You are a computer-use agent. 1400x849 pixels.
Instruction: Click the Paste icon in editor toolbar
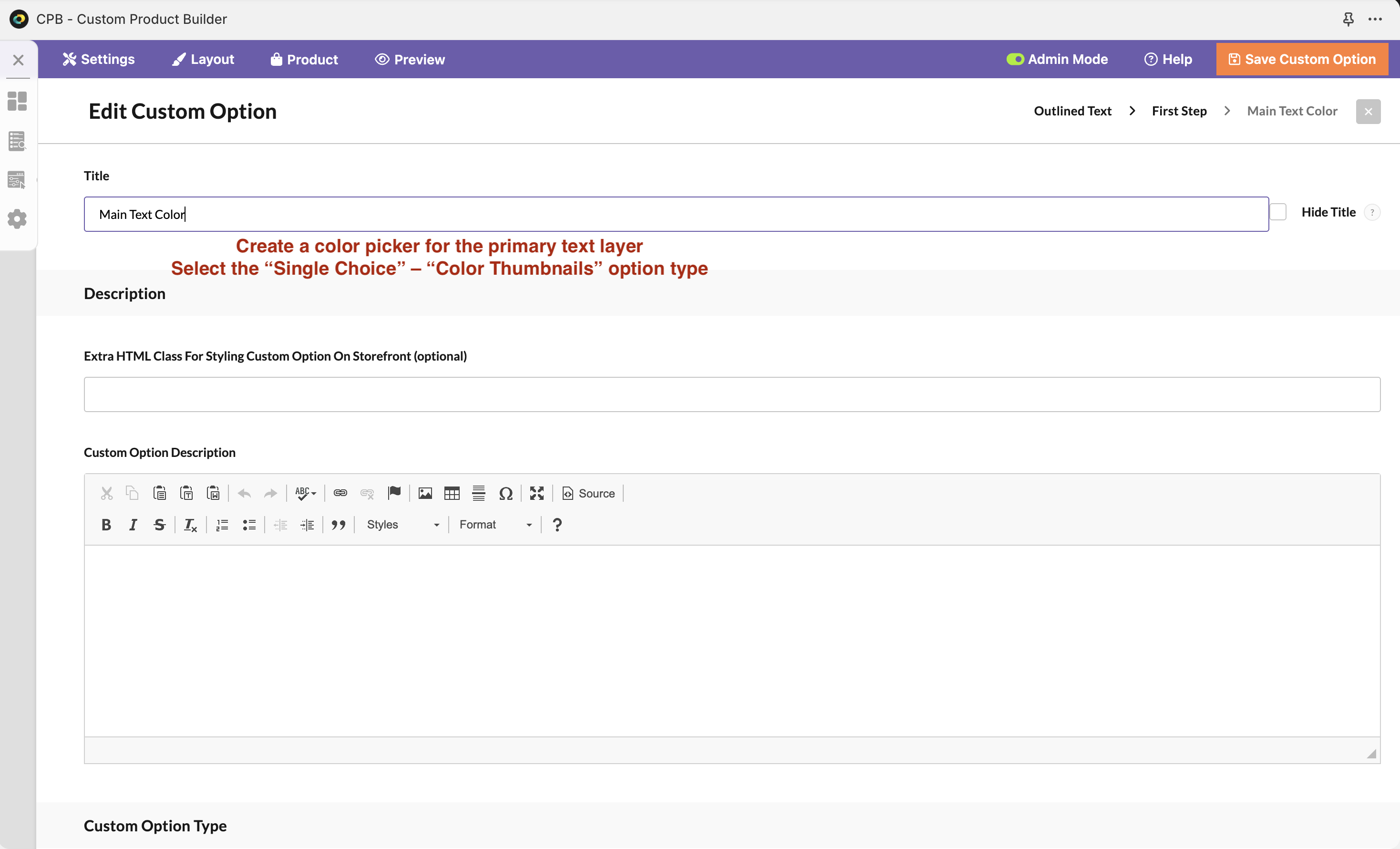pos(160,493)
